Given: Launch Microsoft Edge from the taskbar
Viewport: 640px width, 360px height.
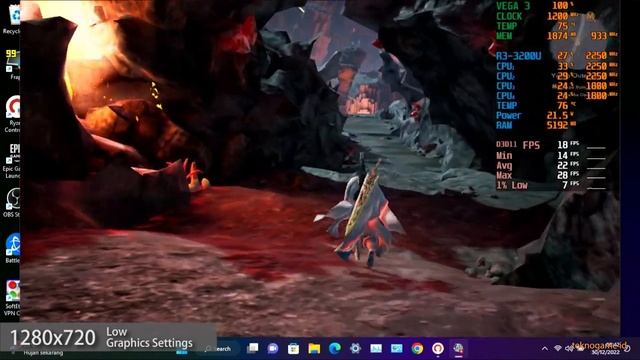Looking at the screenshot, I should coord(335,348).
